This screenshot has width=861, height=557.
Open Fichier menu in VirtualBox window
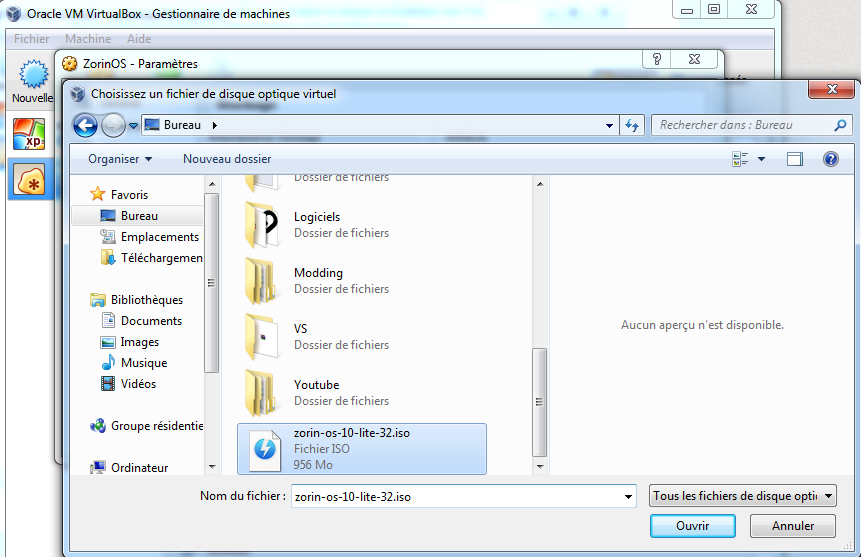tap(31, 39)
